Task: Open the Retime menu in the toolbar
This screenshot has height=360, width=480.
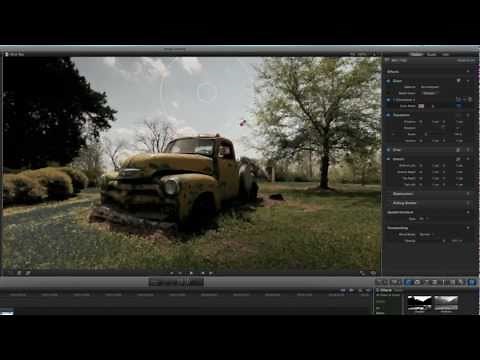Action: 396,282
